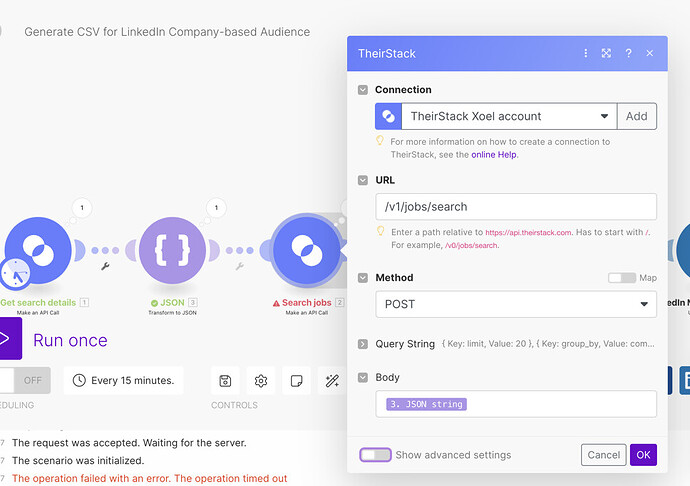Screen dimensions: 690x486
Task: Click the module number 2 badge
Action: (340, 302)
